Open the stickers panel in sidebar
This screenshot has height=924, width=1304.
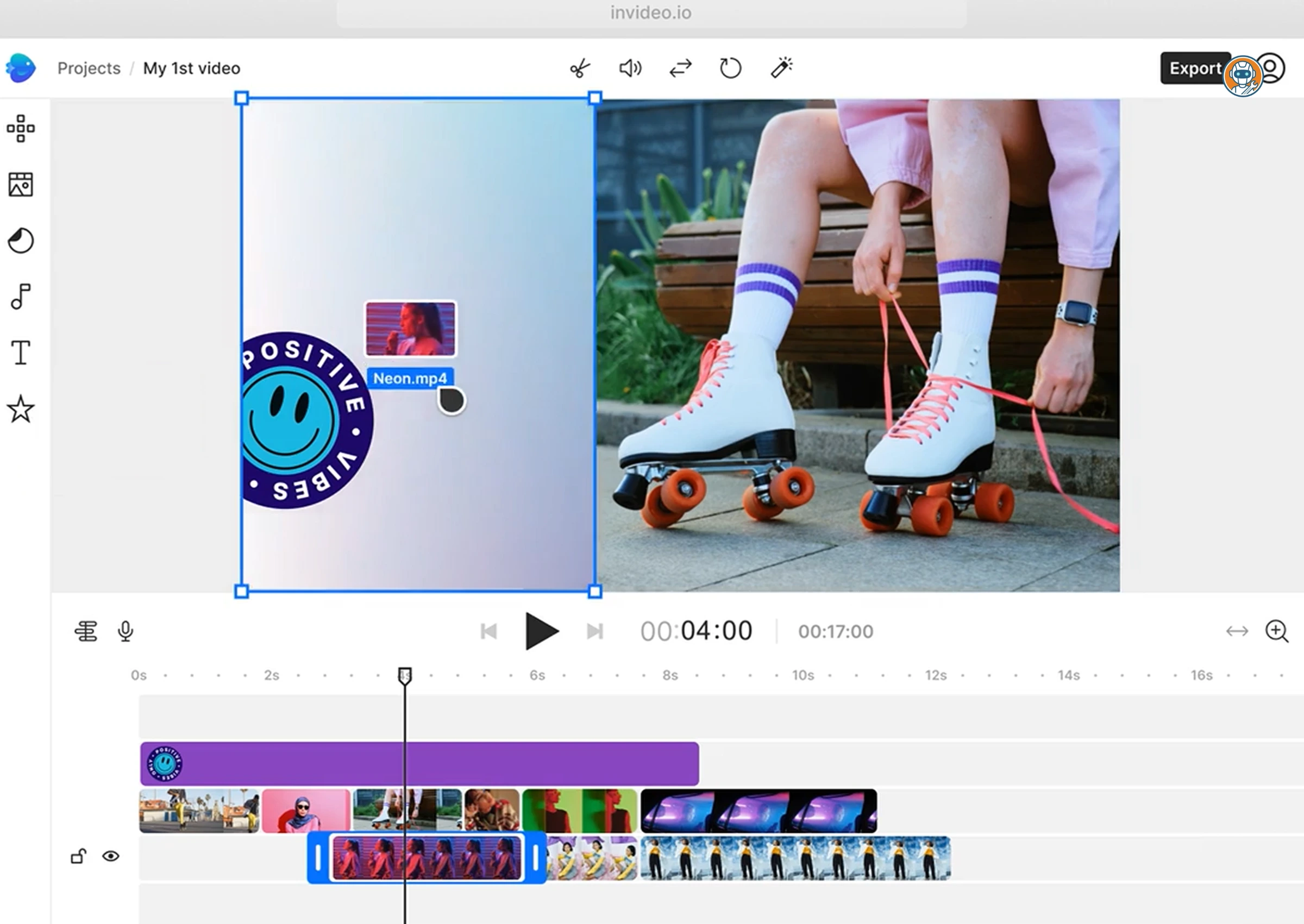click(21, 240)
